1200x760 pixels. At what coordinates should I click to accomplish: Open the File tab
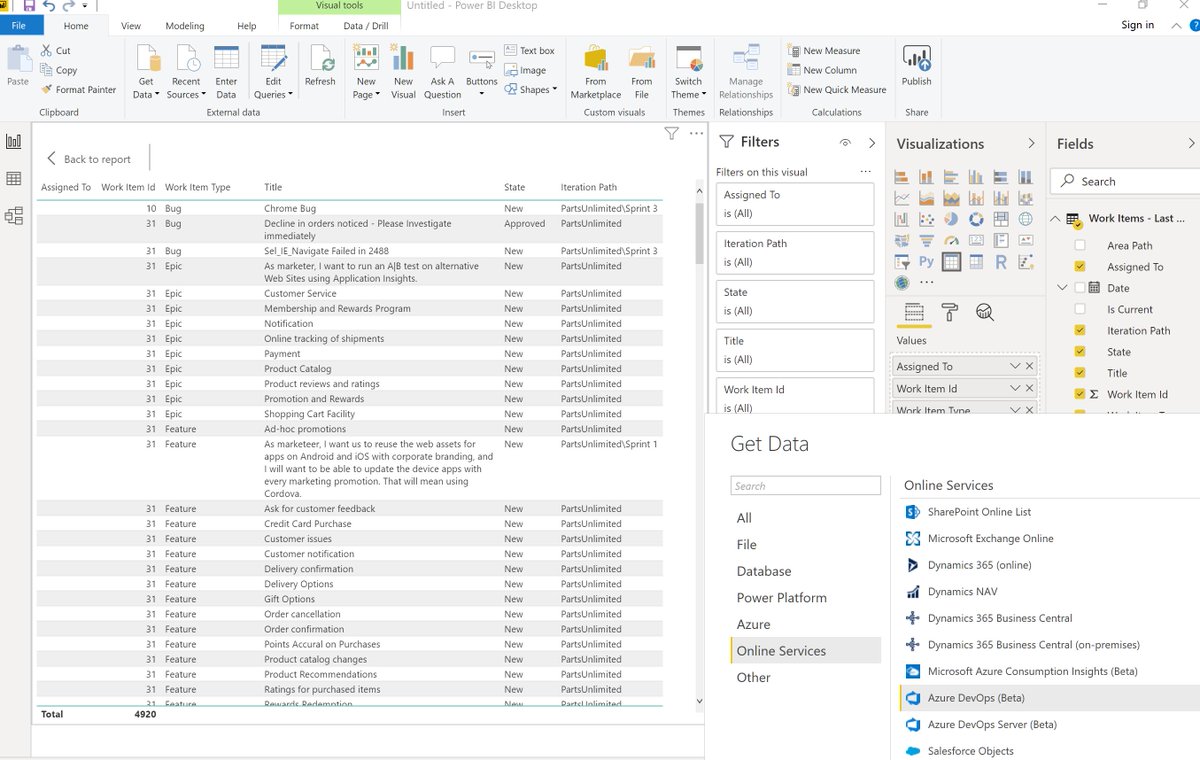coord(19,26)
